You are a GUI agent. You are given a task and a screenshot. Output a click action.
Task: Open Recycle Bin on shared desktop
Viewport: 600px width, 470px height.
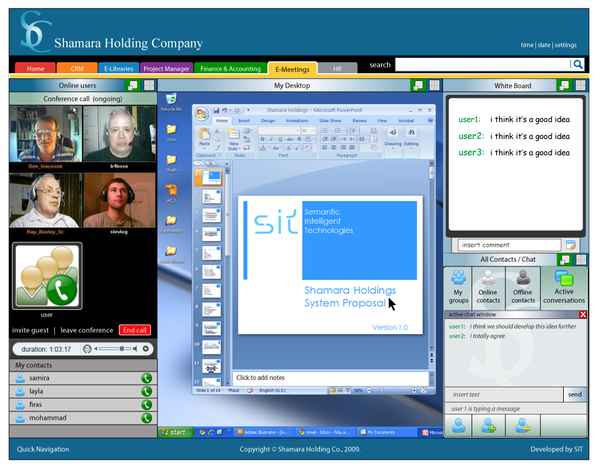(x=171, y=102)
